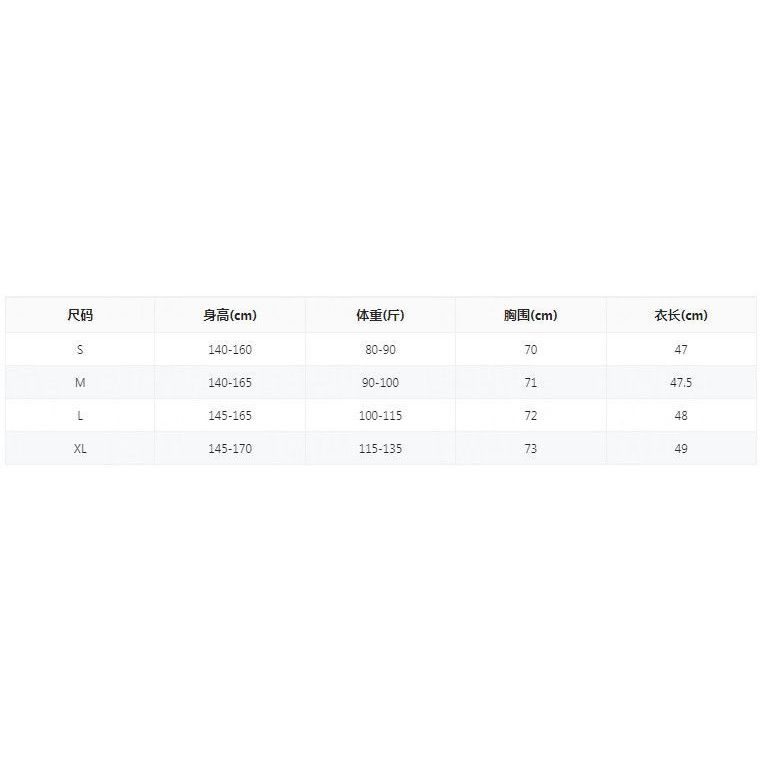Screen dimensions: 762x762
Task: Select the bust value 73
Action: pos(531,449)
